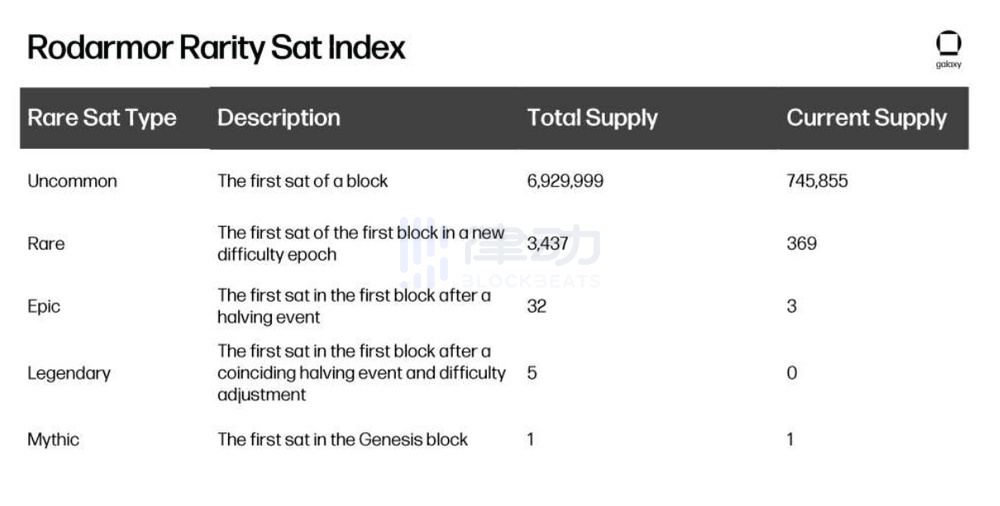Click the Rare current supply 369
This screenshot has height=506, width=1000.
[x=801, y=243]
